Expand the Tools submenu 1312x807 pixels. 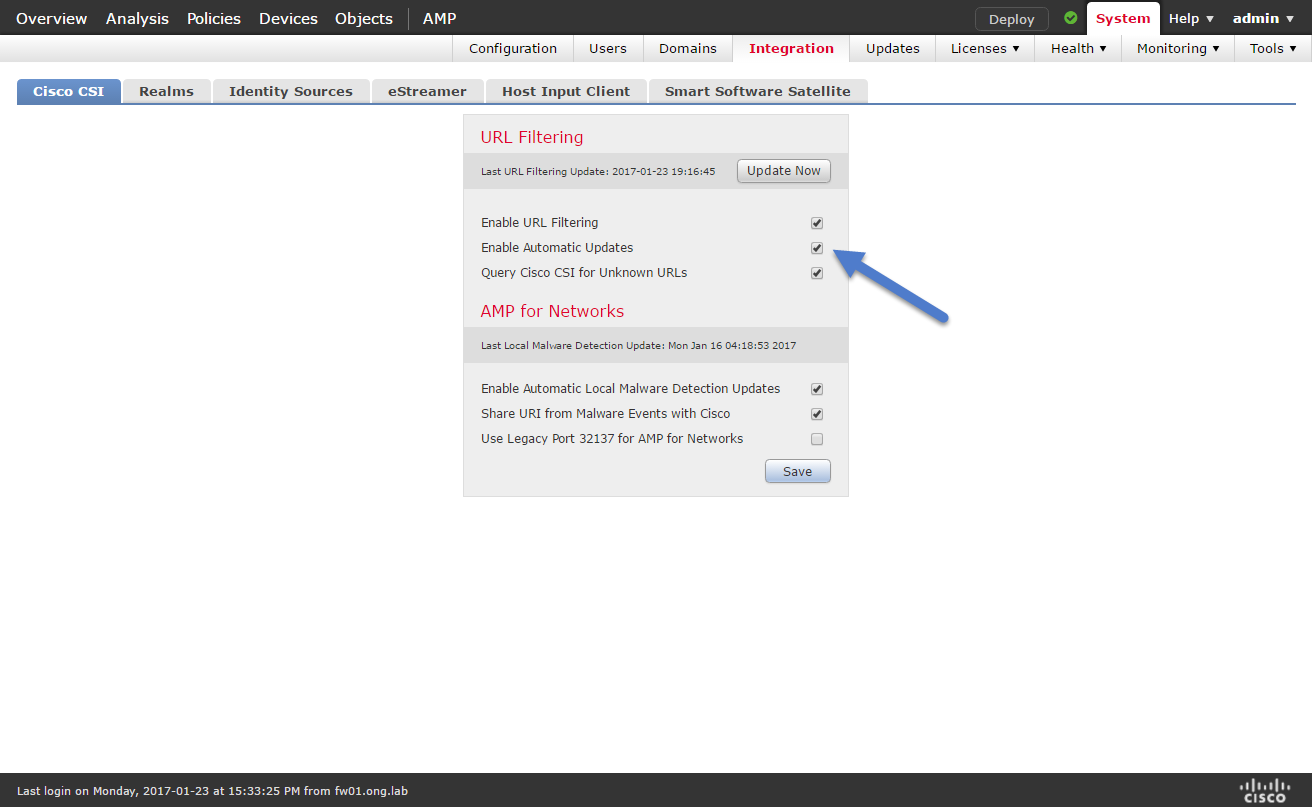(x=1273, y=48)
